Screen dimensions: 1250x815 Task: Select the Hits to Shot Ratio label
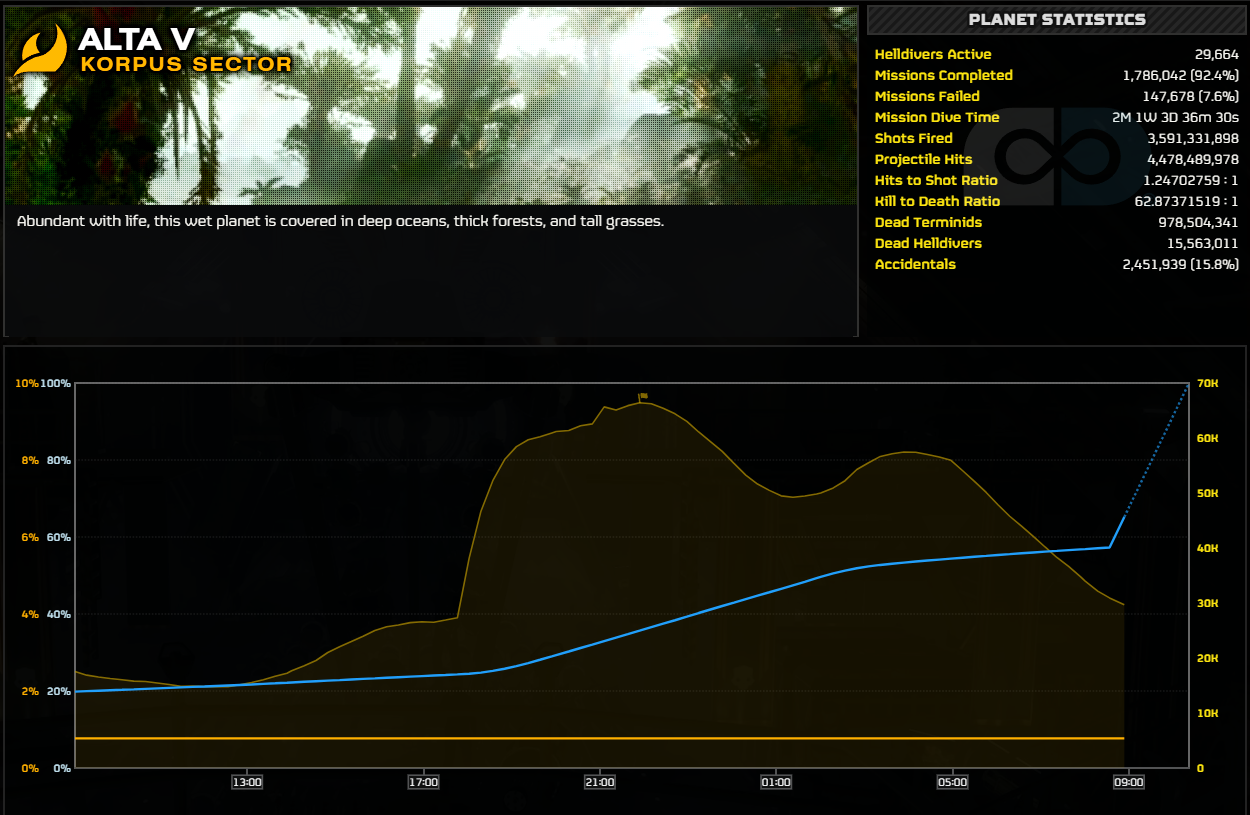pyautogui.click(x=936, y=180)
